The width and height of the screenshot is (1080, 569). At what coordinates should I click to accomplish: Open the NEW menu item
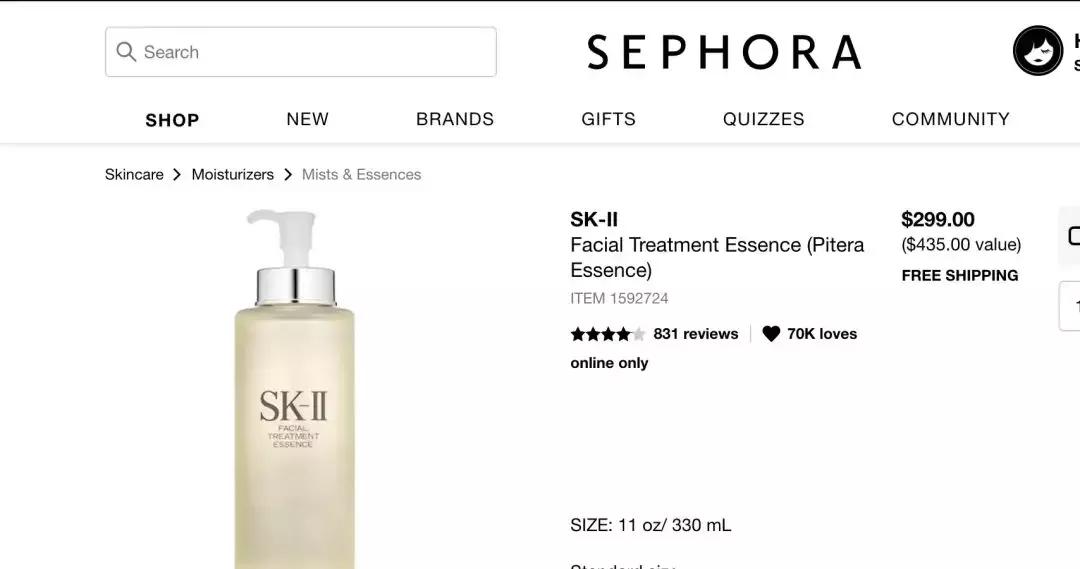pos(307,119)
